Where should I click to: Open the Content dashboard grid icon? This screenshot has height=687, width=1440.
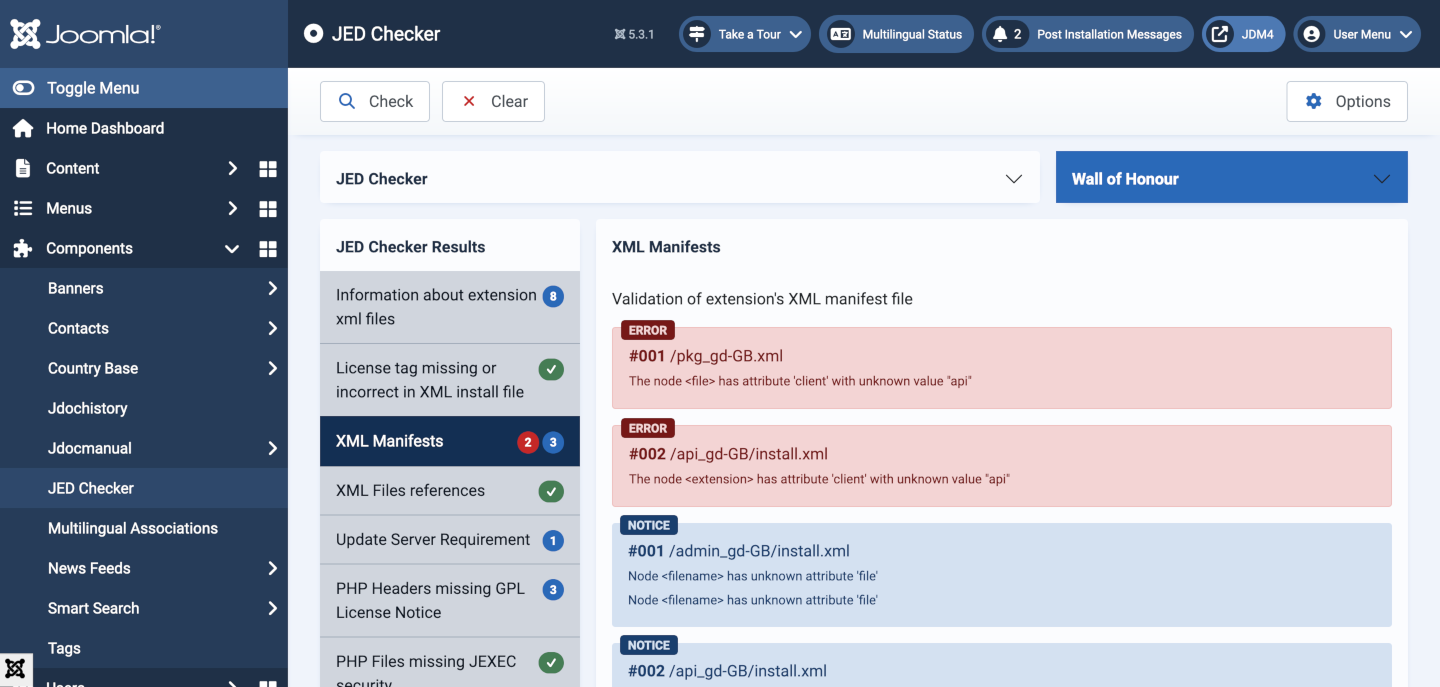pyautogui.click(x=268, y=168)
